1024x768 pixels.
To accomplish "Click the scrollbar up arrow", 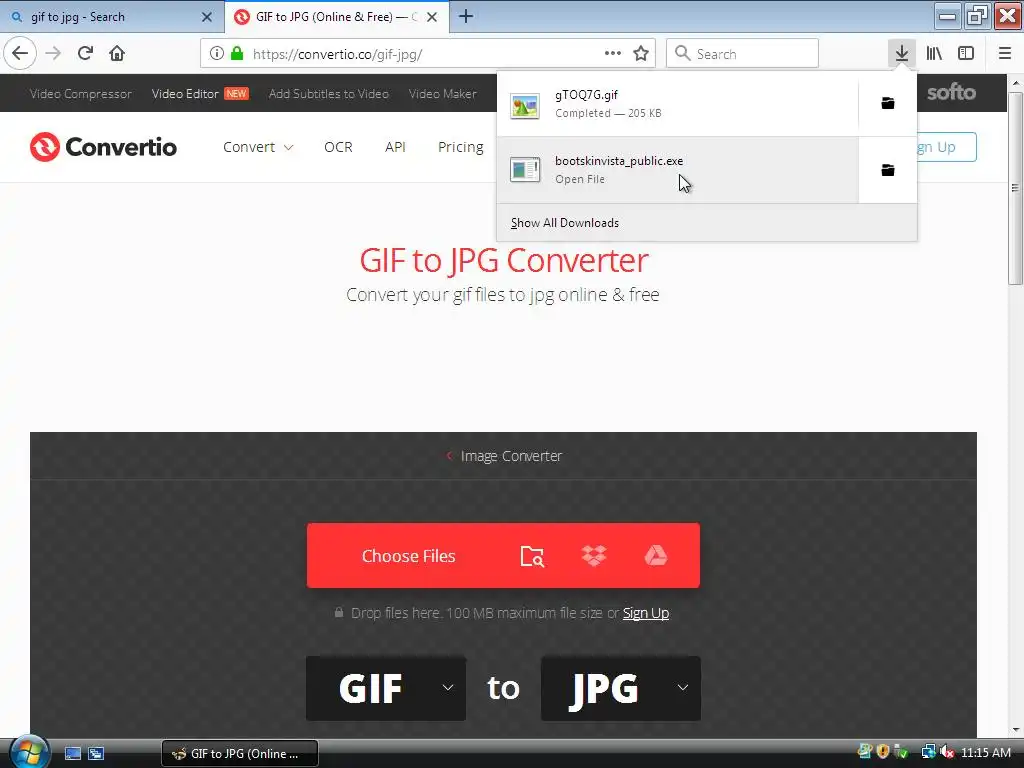I will (x=1016, y=83).
